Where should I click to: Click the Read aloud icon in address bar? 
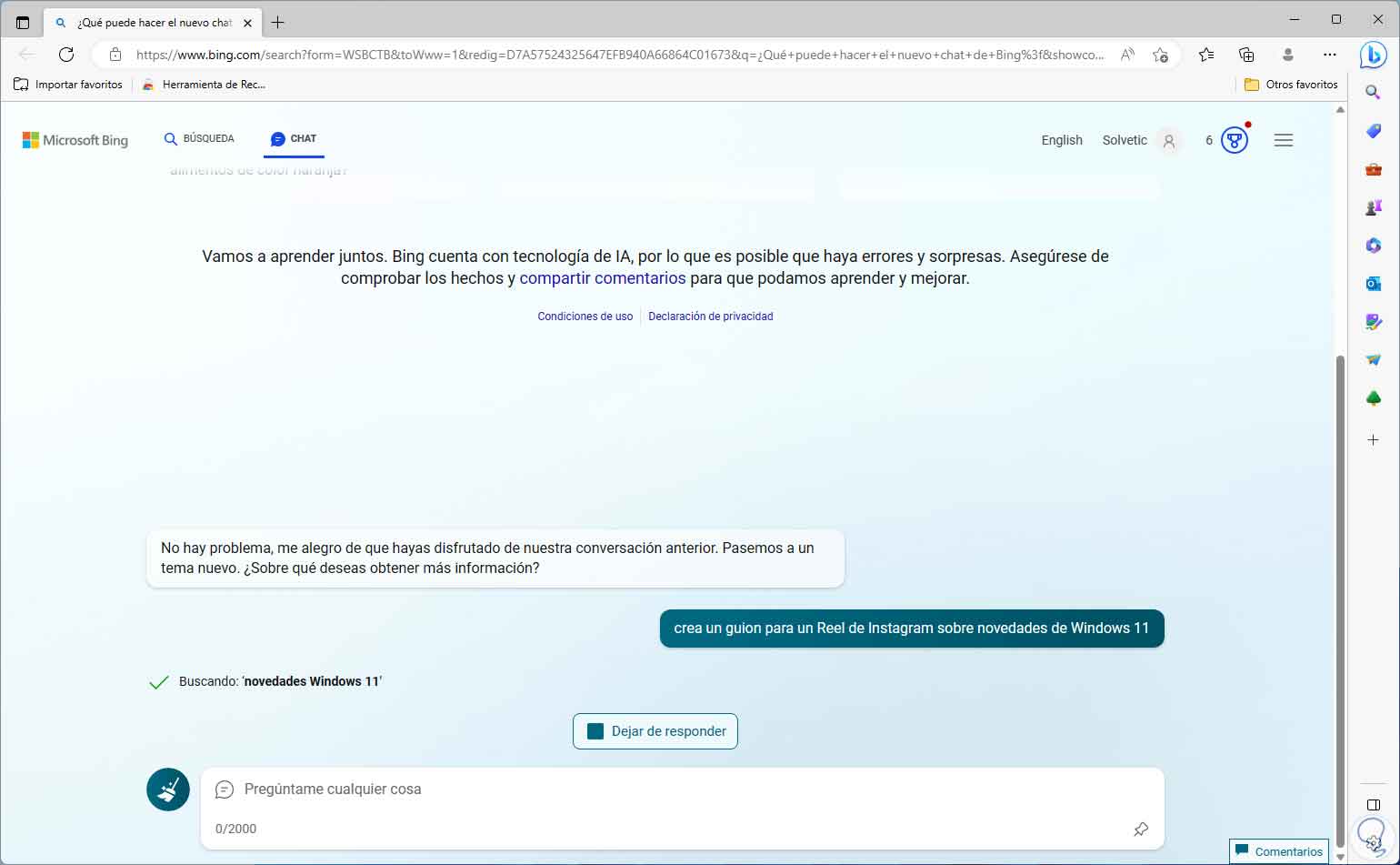coord(1127,55)
